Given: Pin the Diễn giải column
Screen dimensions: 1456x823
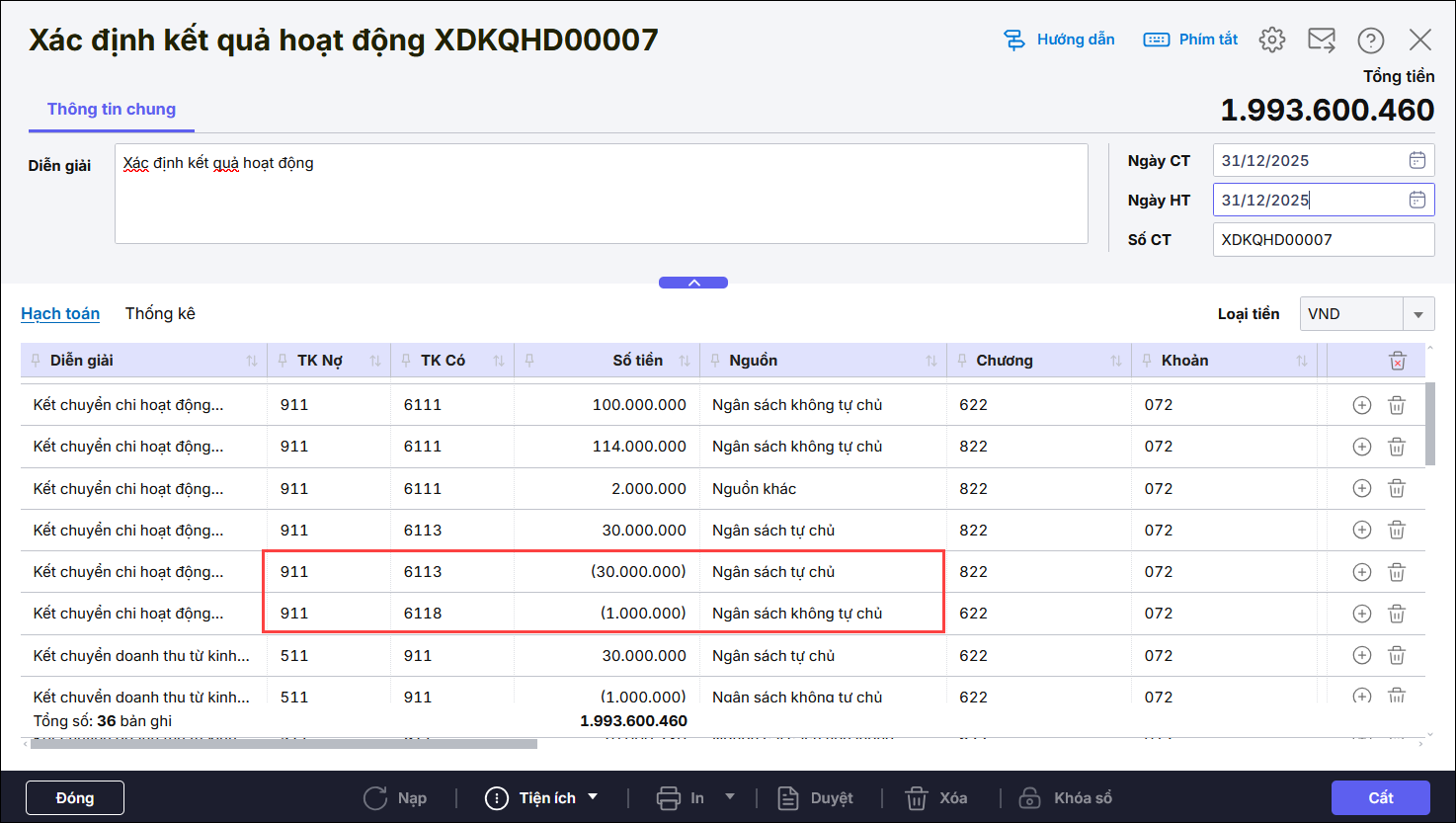Looking at the screenshot, I should click(37, 361).
